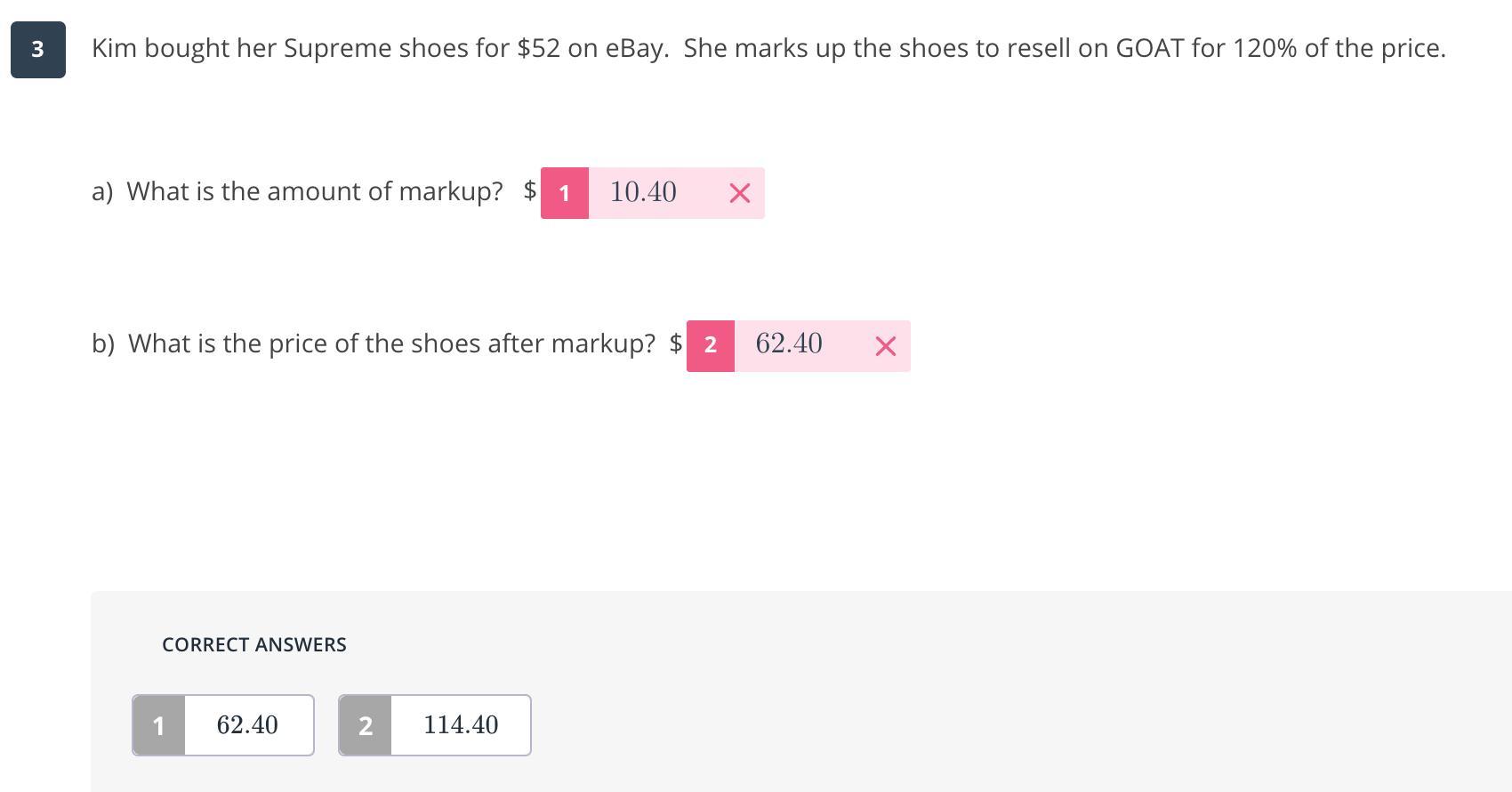The image size is (1512, 792).
Task: Click the question text about Kim's Supreme shoes
Action: [768, 48]
